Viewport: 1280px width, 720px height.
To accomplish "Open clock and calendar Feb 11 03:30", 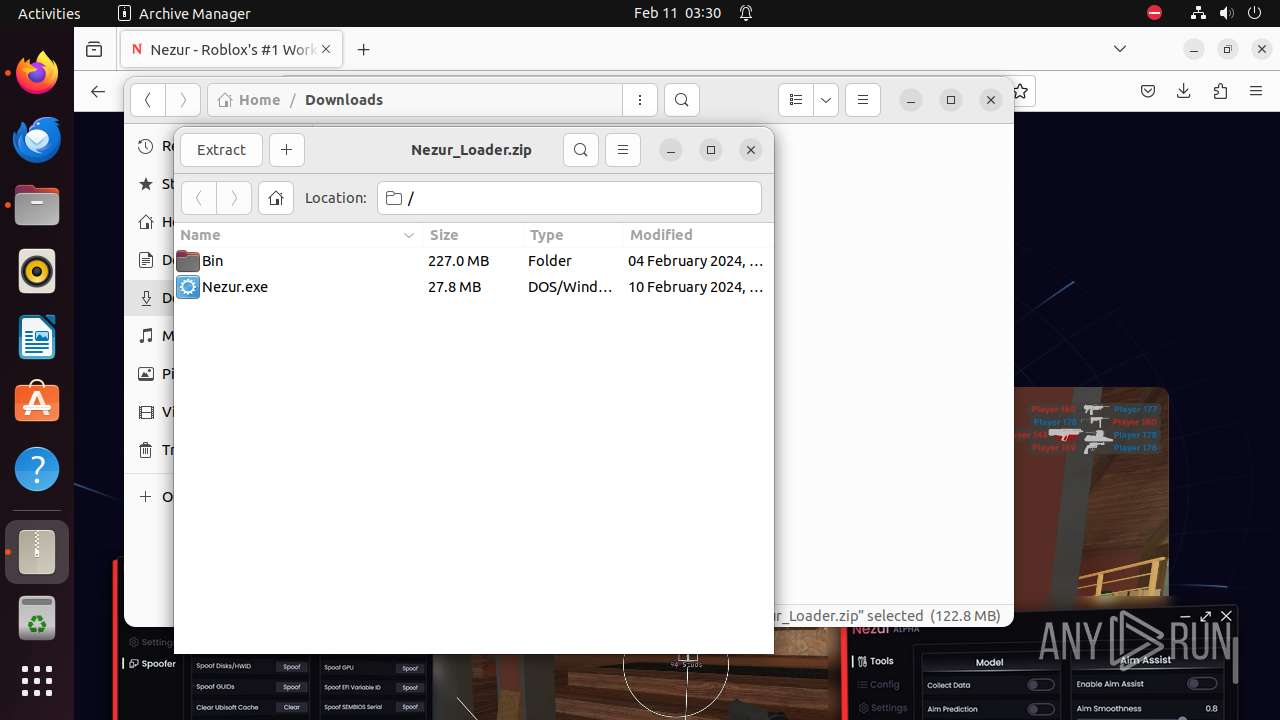I will pyautogui.click(x=677, y=13).
